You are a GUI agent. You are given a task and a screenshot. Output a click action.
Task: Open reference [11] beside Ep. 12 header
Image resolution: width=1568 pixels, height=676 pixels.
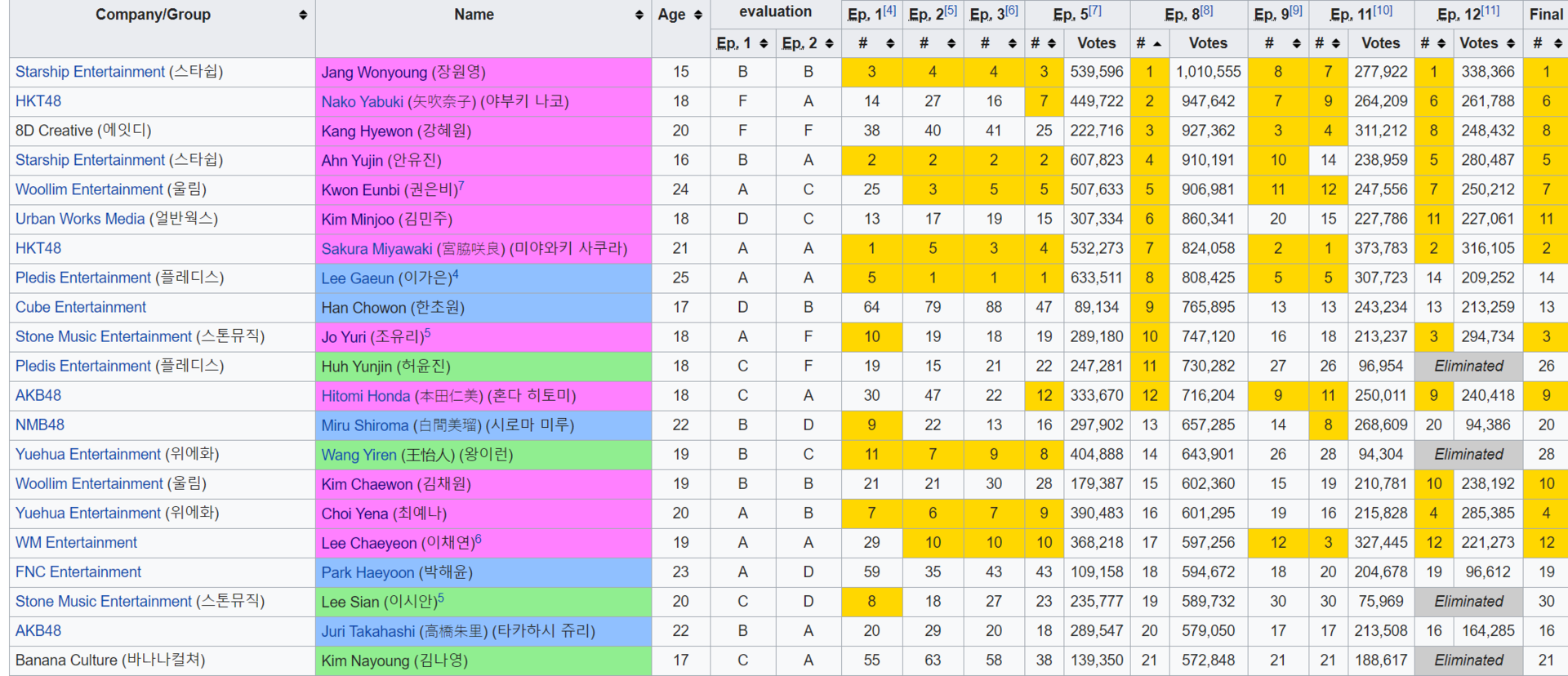[1490, 11]
